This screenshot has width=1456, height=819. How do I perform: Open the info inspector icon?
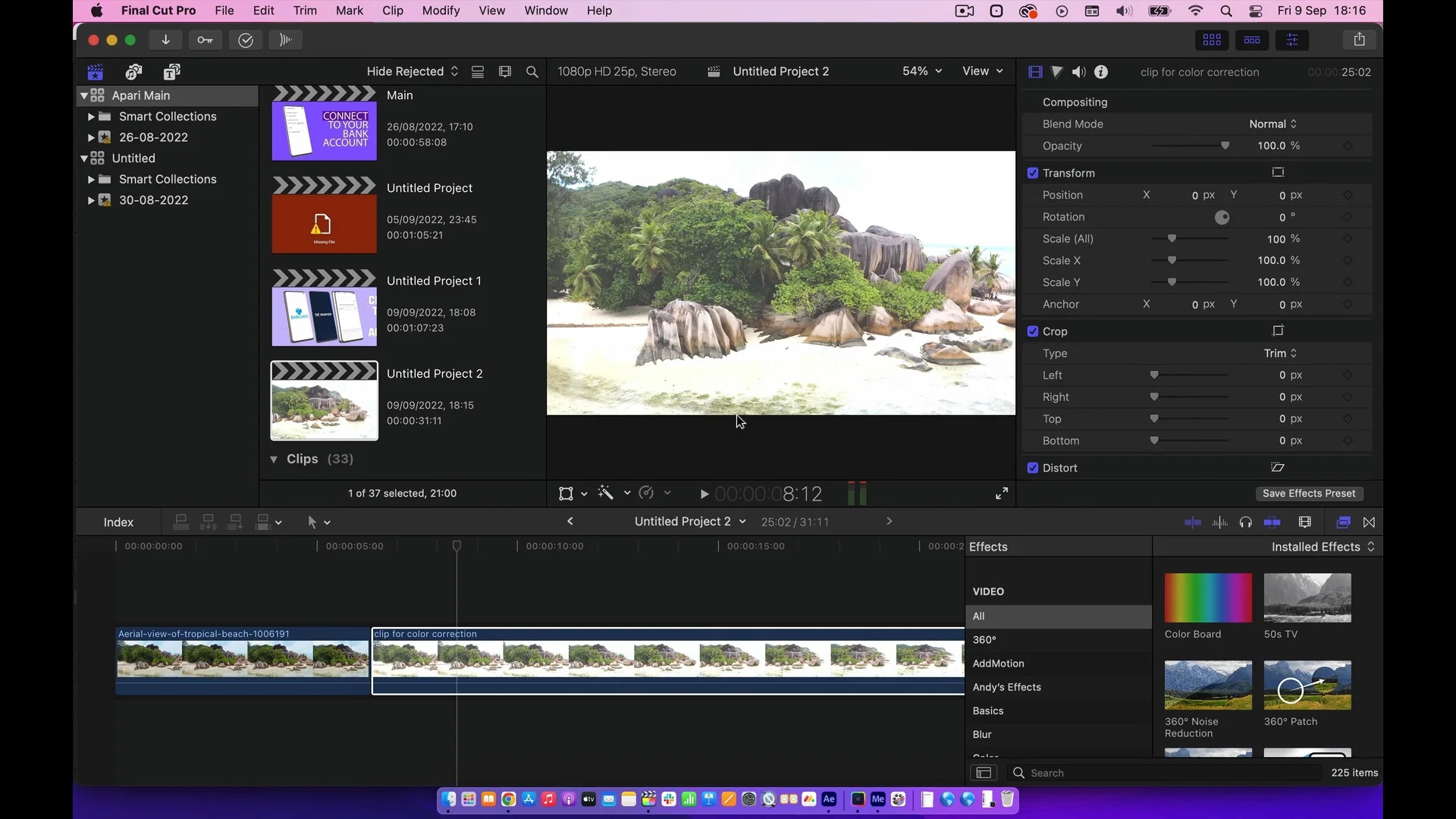point(1101,72)
